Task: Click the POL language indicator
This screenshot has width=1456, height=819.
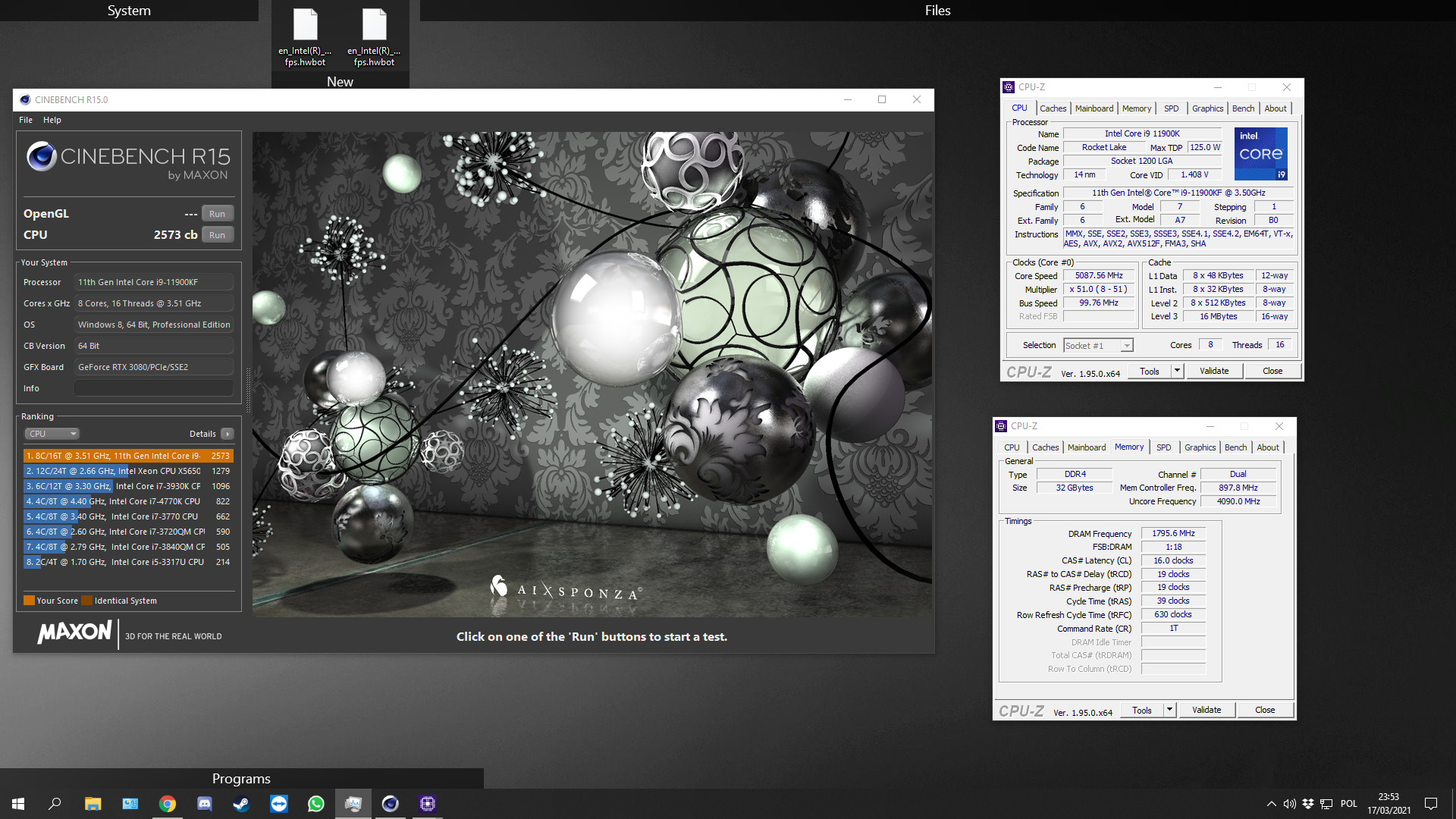Action: 1349,804
